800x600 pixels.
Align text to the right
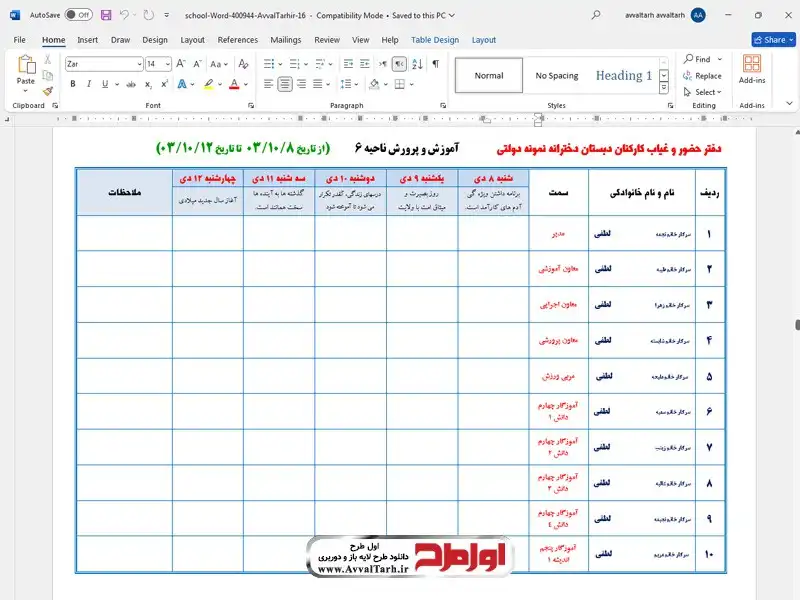302,84
